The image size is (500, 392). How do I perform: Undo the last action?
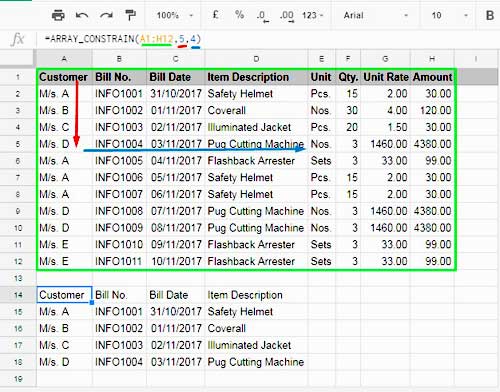coord(82,15)
